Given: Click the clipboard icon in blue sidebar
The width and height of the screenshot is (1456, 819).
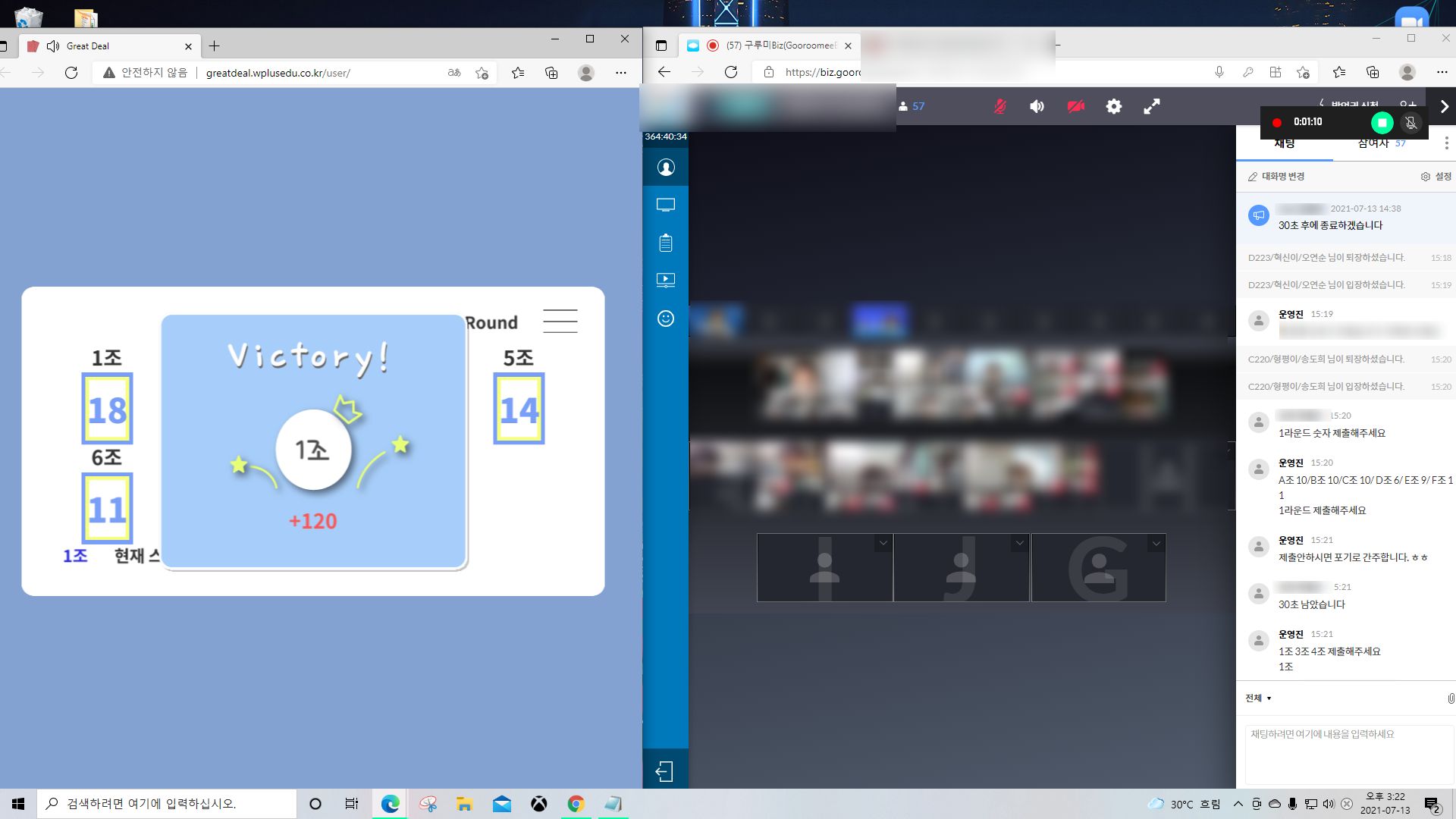Looking at the screenshot, I should click(x=665, y=243).
